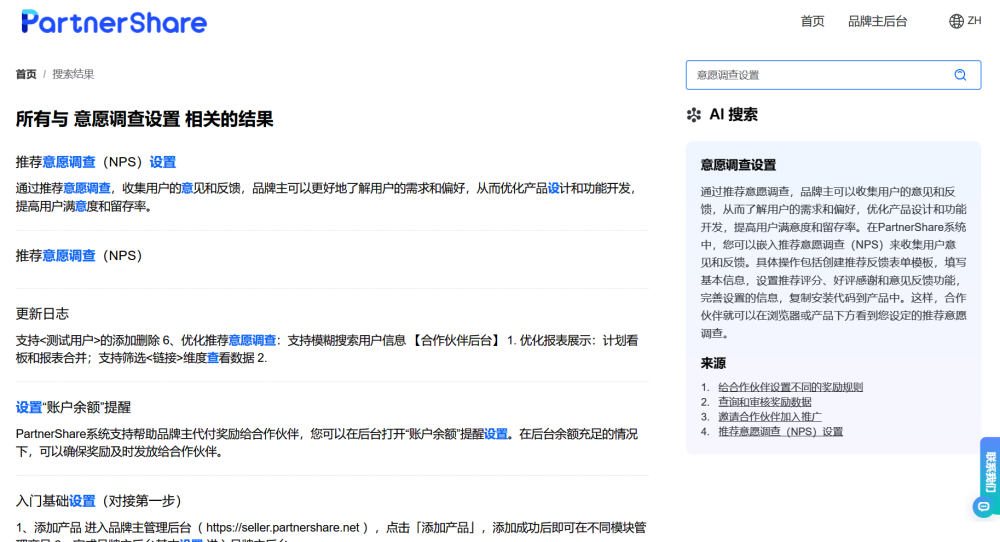Click 首页 in the breadcrumb
Image resolution: width=1000 pixels, height=542 pixels.
pos(26,74)
